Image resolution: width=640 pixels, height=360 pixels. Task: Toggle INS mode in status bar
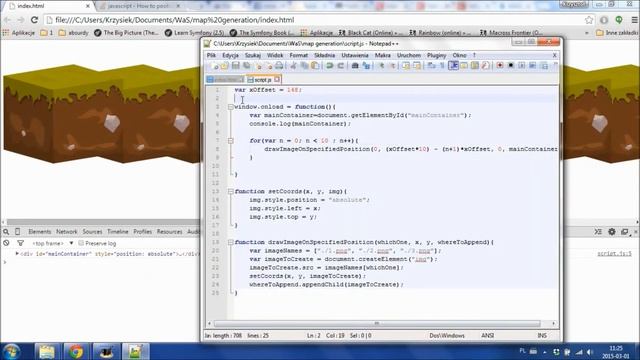542,336
